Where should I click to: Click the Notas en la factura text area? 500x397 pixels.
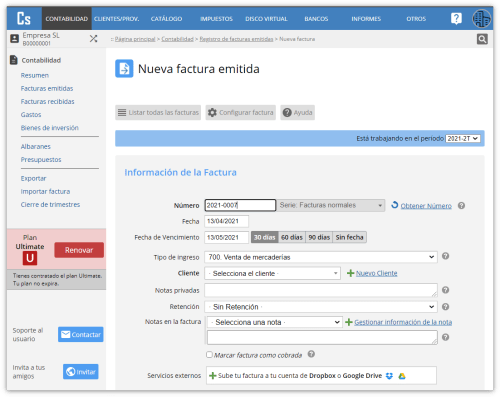(x=322, y=337)
